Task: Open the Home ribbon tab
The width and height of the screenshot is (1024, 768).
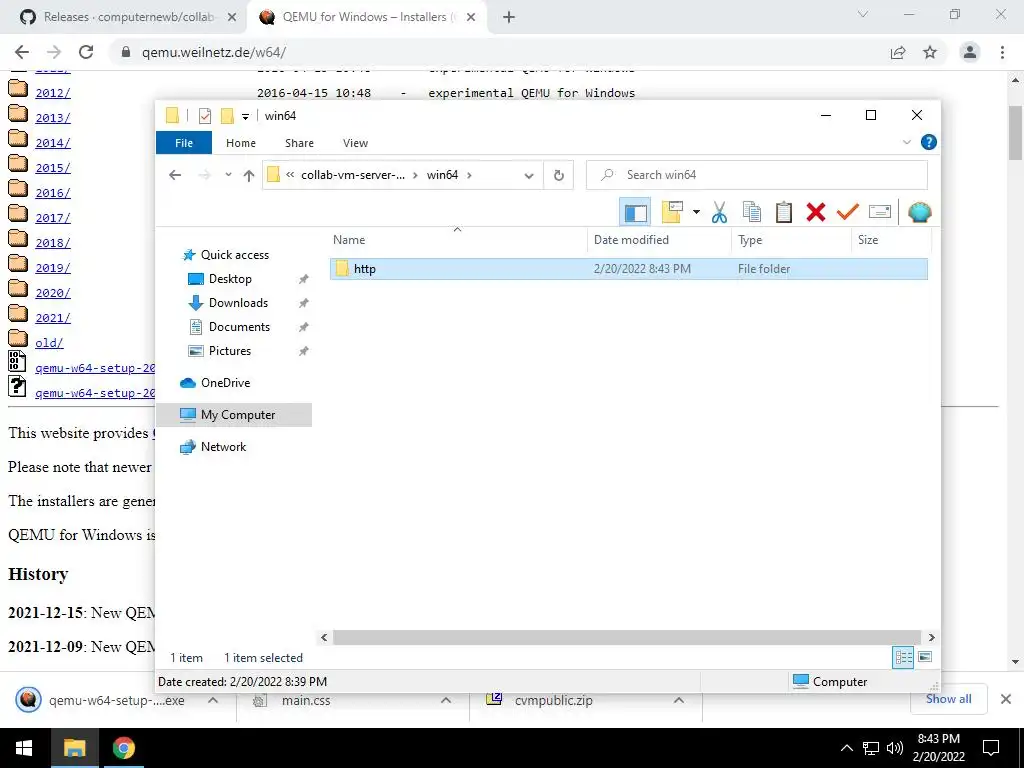Action: pos(241,143)
